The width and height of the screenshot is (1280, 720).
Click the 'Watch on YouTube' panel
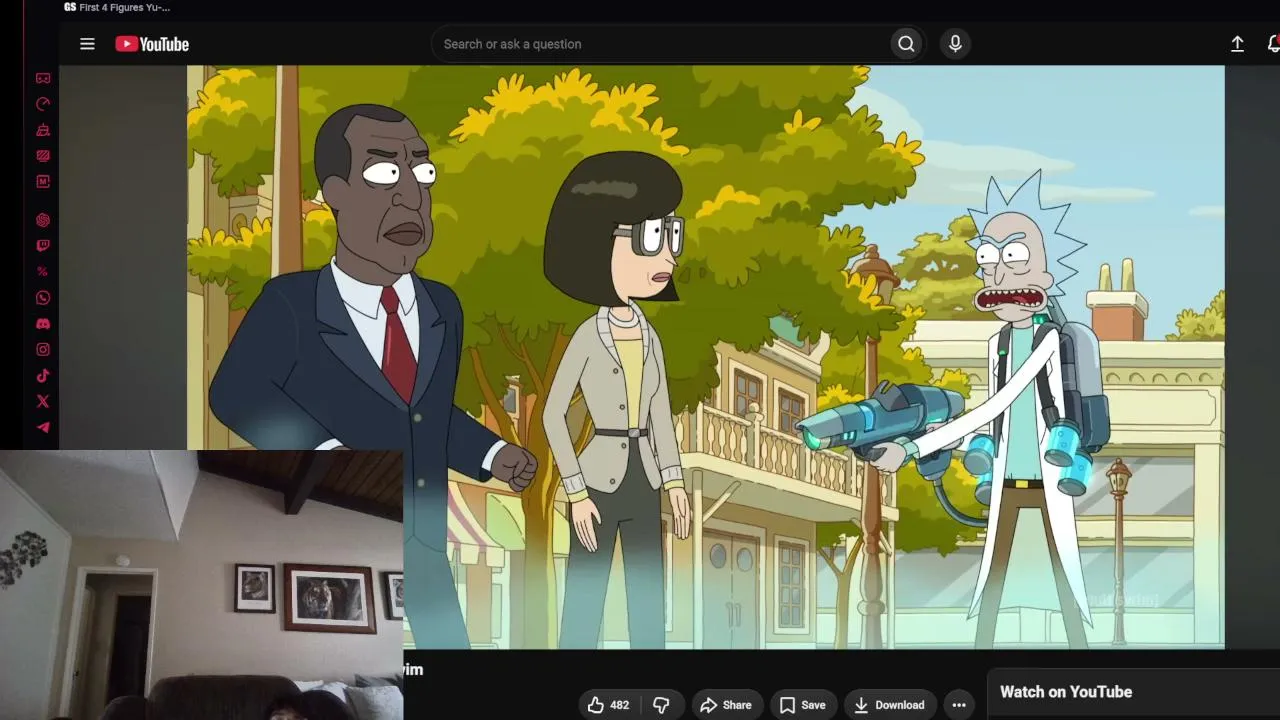coord(1133,692)
